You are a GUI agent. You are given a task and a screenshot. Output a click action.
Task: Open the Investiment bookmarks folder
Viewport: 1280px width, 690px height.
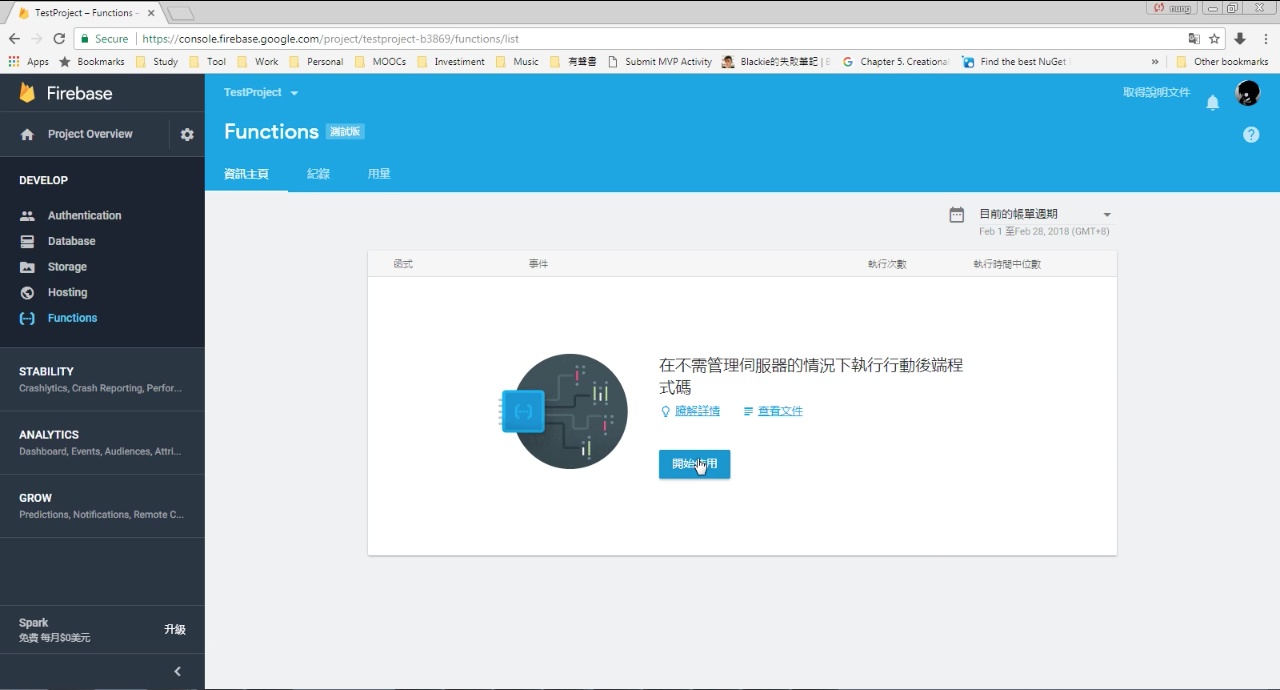pos(450,61)
